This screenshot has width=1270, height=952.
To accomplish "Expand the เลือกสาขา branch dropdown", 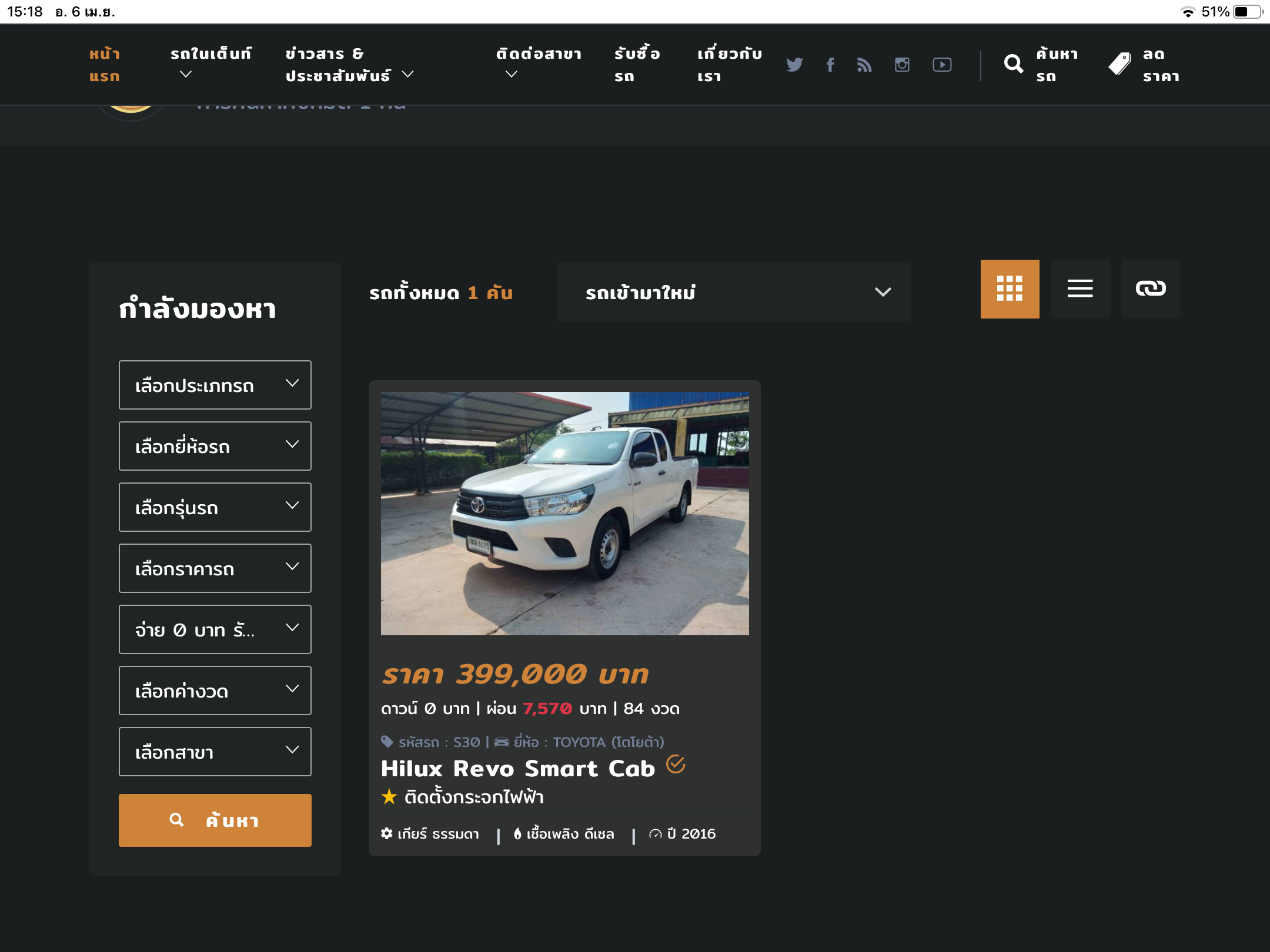I will [x=215, y=752].
